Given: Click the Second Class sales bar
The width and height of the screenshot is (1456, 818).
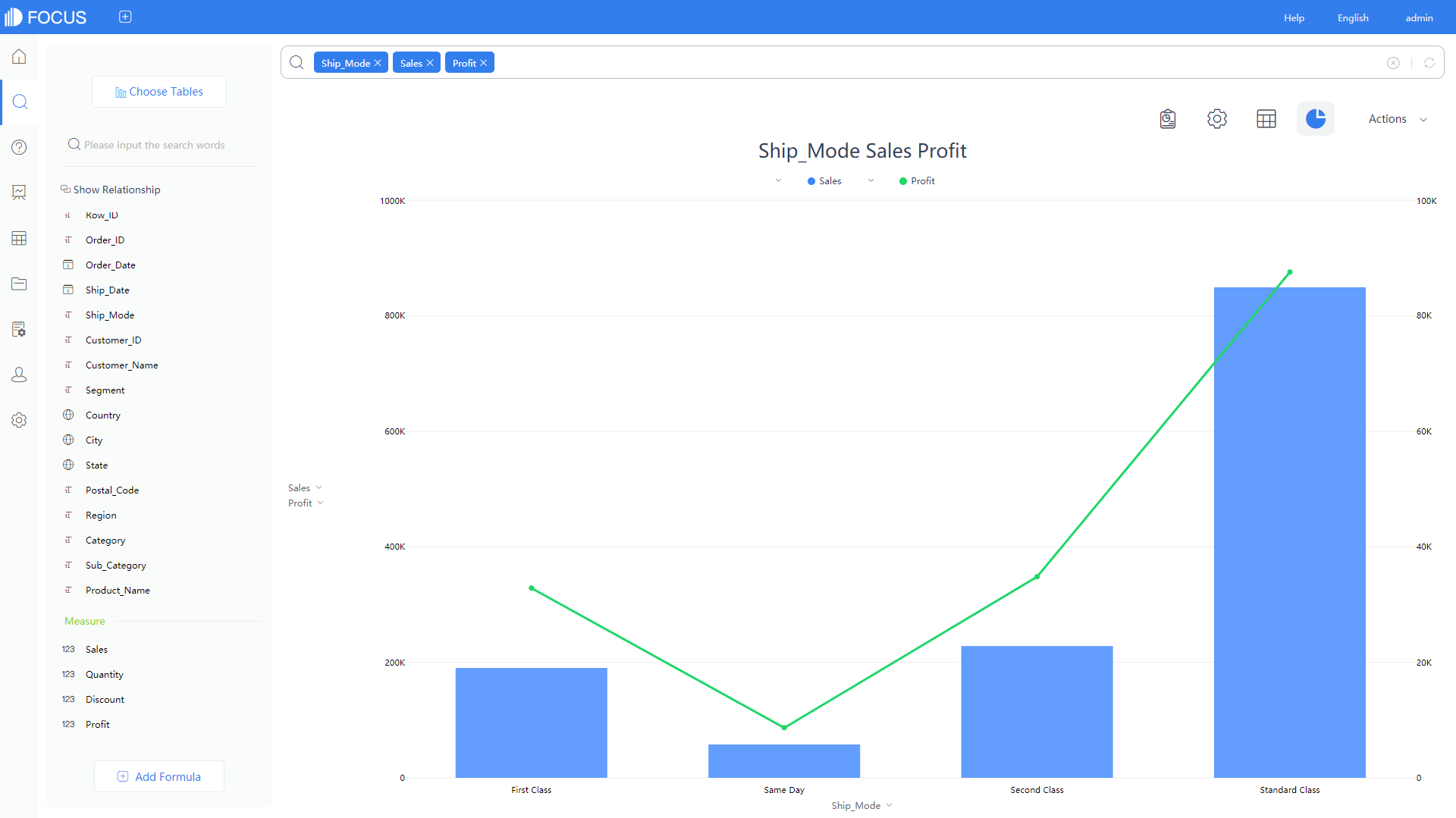Looking at the screenshot, I should 1037,712.
